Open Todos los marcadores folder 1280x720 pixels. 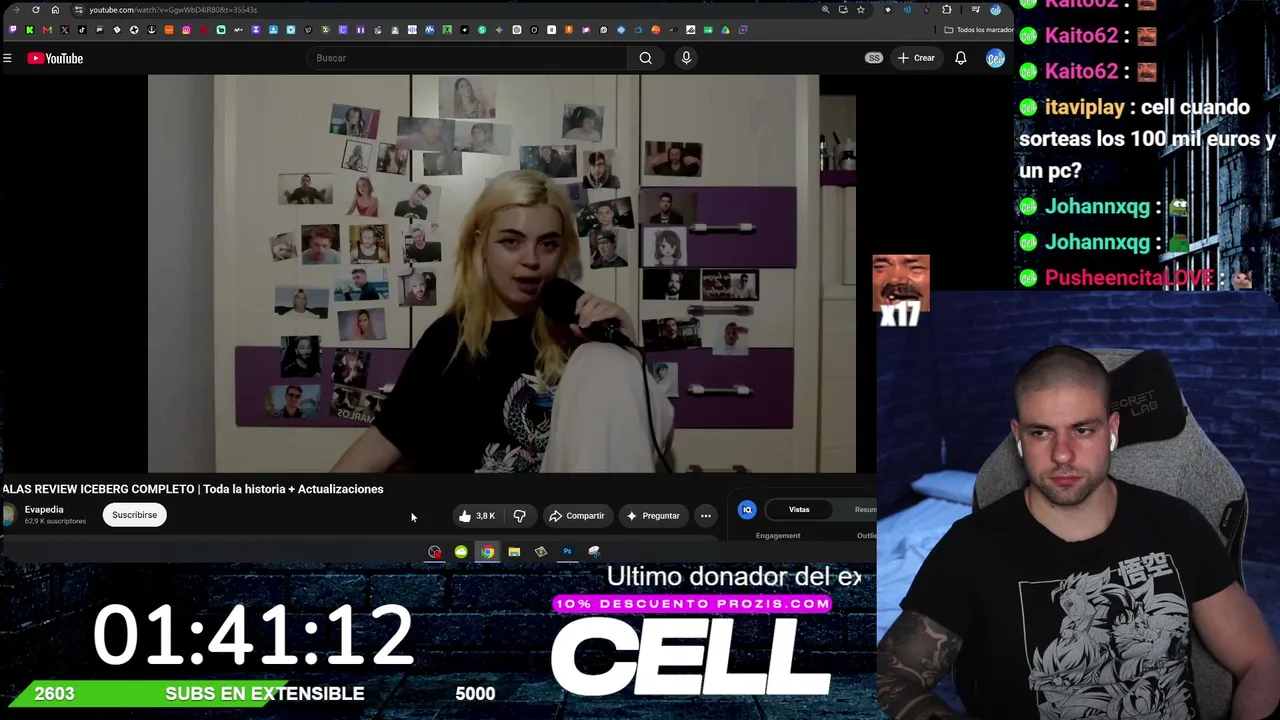pos(979,30)
